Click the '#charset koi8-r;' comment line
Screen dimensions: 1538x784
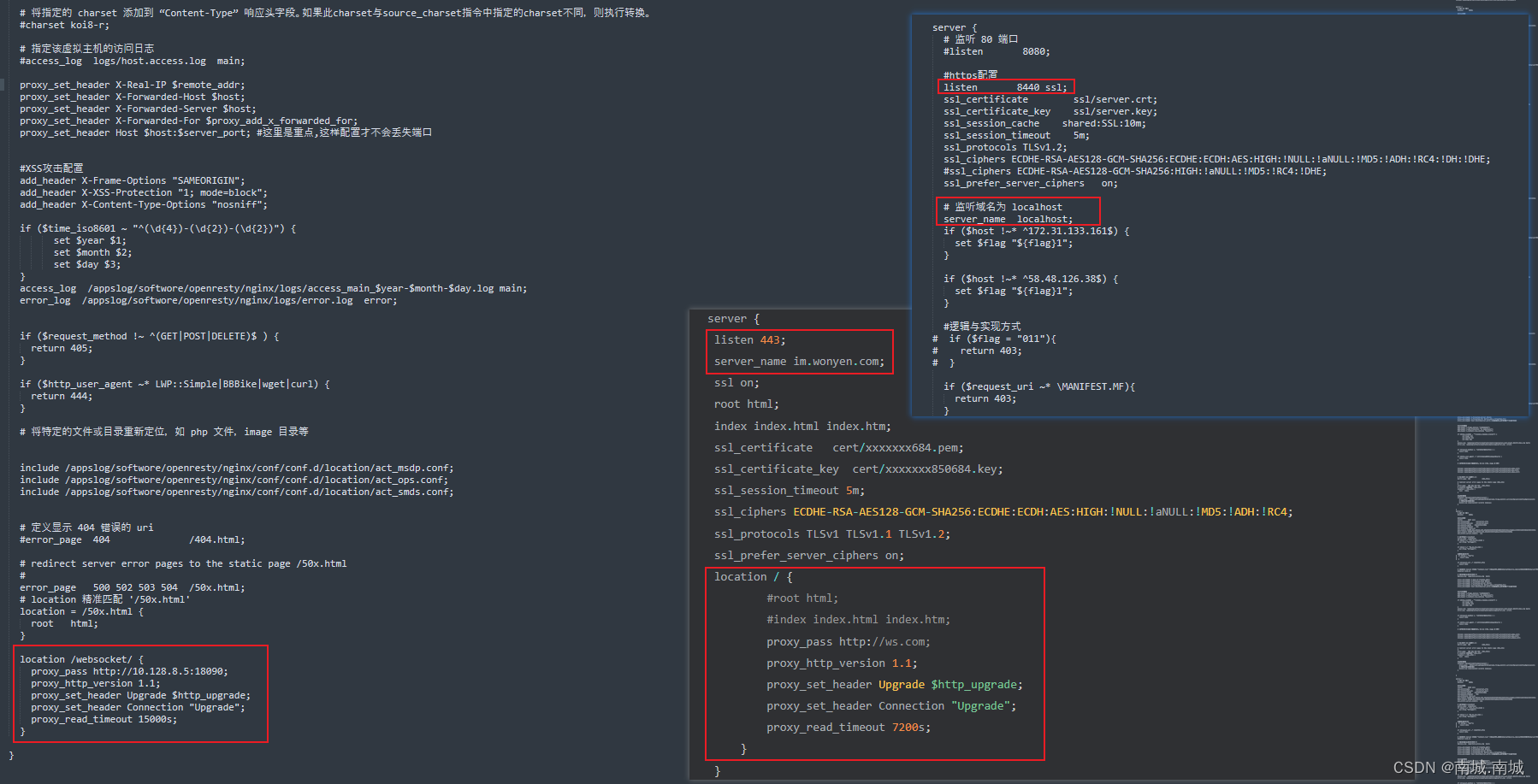click(x=64, y=25)
